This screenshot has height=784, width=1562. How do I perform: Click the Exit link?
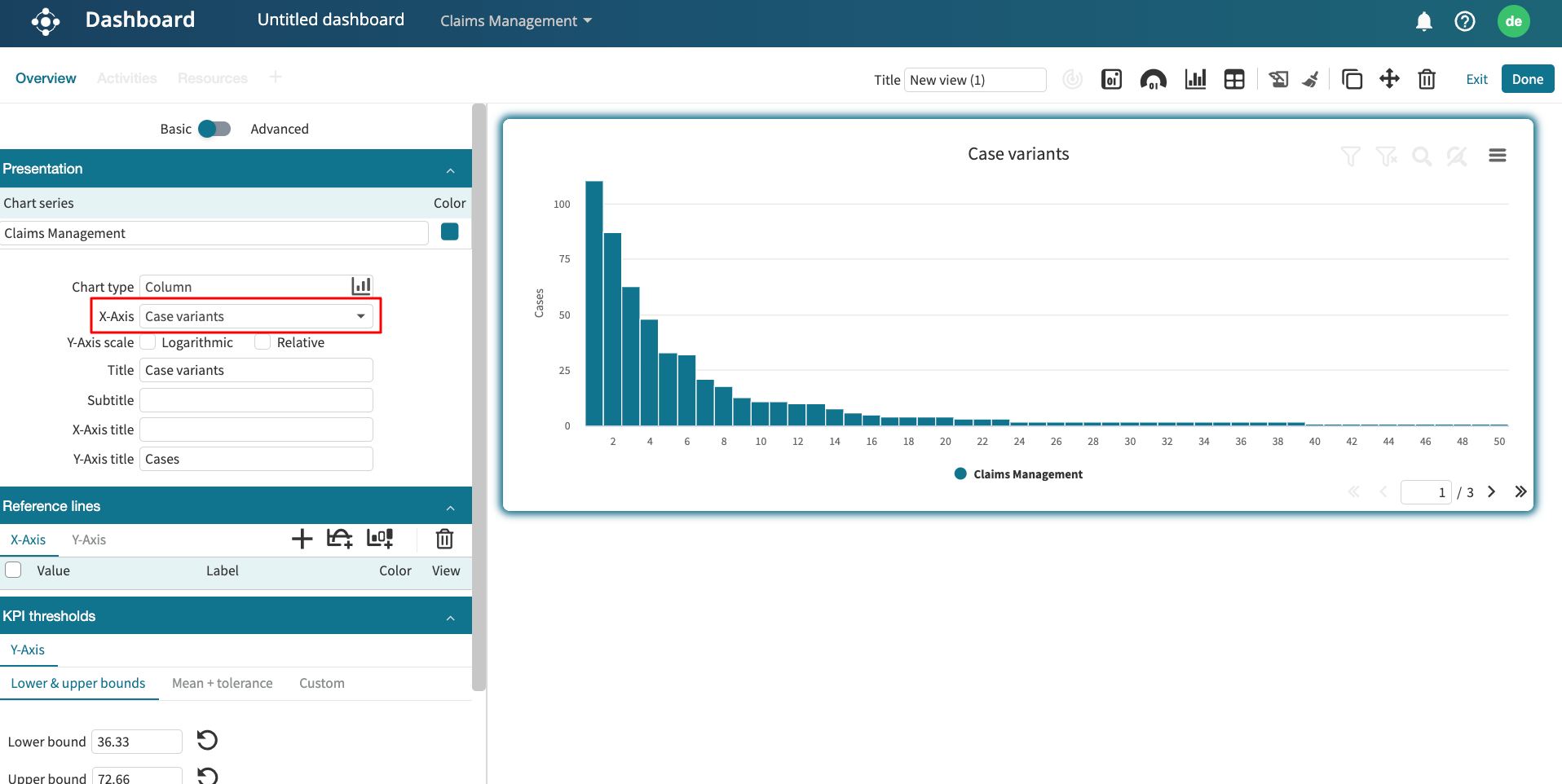(1476, 79)
